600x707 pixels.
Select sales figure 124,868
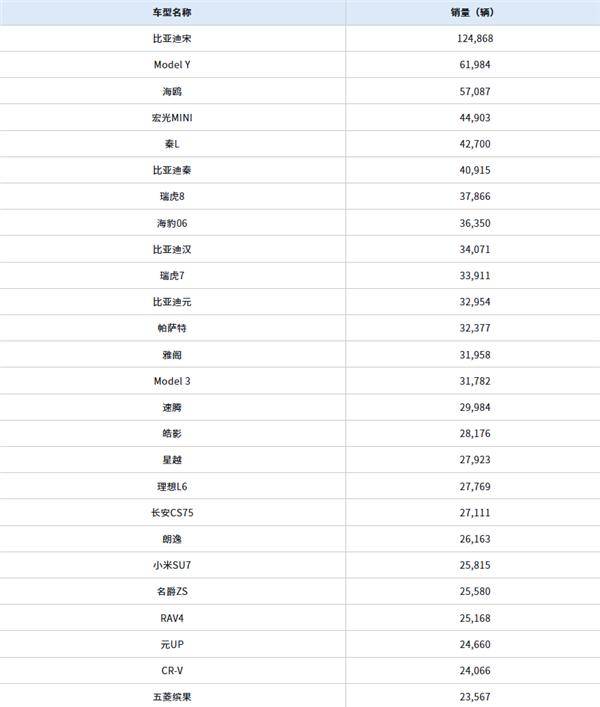[x=475, y=39]
